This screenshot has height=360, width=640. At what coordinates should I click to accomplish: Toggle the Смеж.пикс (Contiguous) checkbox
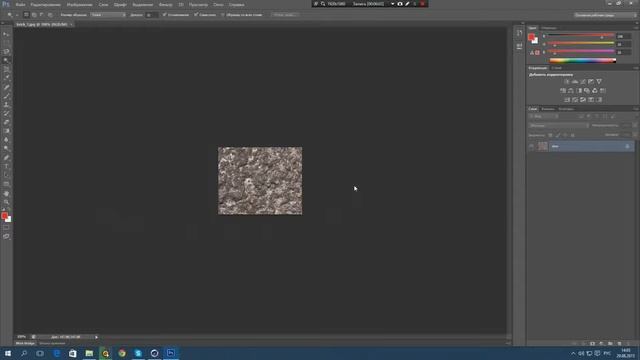click(x=196, y=15)
